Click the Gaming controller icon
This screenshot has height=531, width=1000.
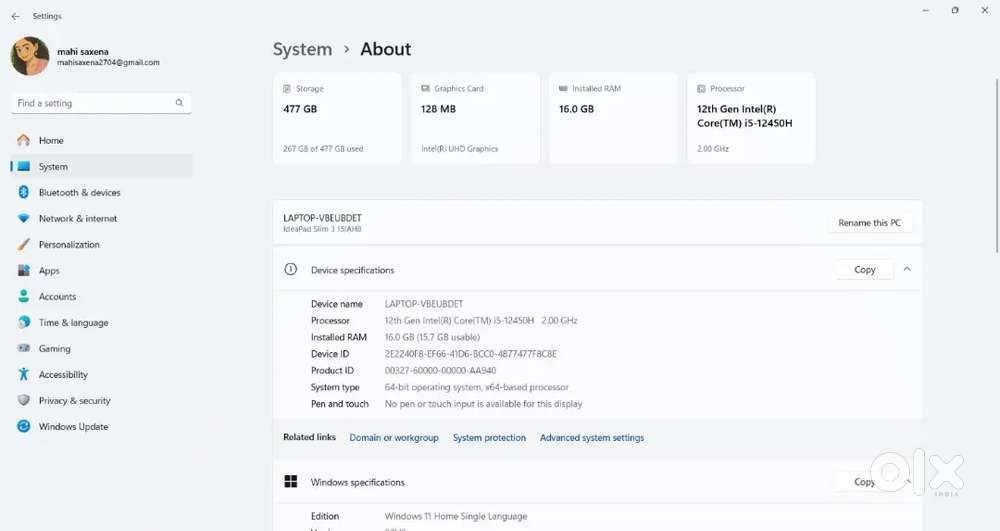[x=24, y=349]
